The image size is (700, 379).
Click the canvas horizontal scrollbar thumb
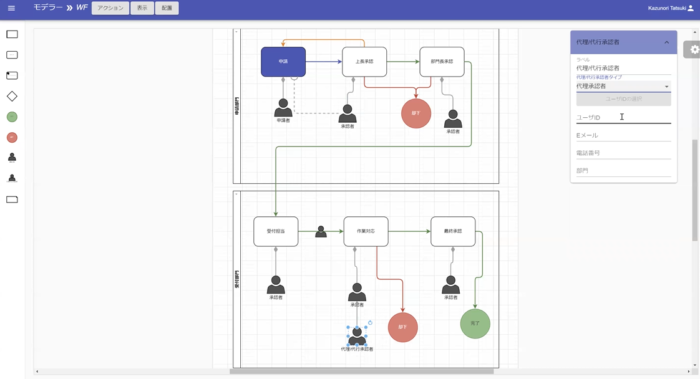(x=362, y=371)
